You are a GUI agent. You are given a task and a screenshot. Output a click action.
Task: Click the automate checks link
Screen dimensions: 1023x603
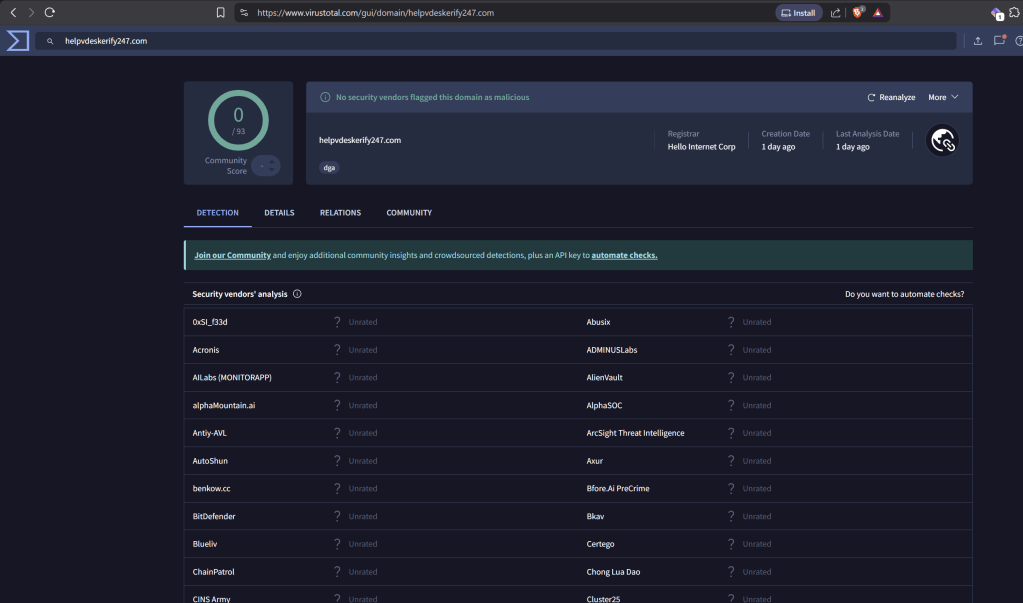coord(624,256)
